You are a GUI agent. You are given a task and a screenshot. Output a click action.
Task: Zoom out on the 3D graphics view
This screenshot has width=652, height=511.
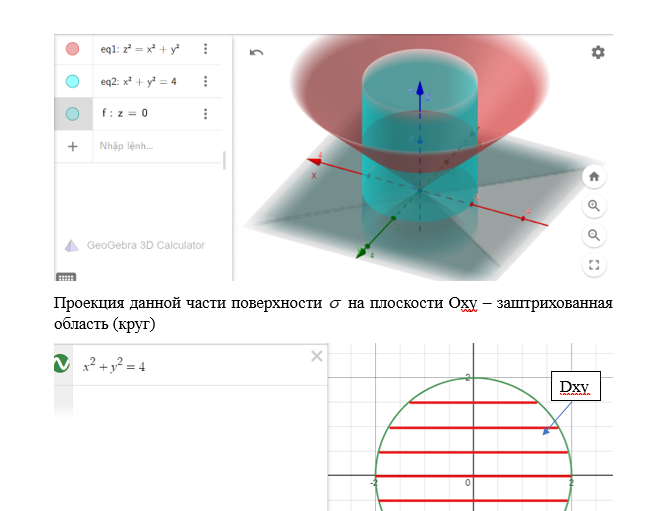point(594,236)
